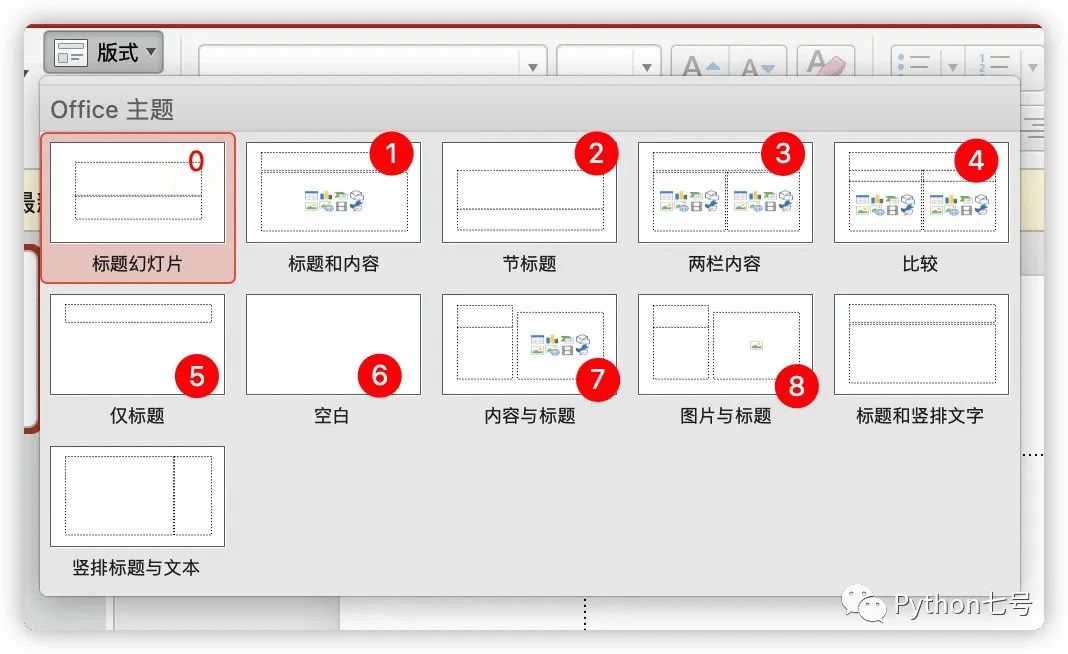Pick the 空白 blank layout
The image size is (1068, 654).
tap(333, 344)
